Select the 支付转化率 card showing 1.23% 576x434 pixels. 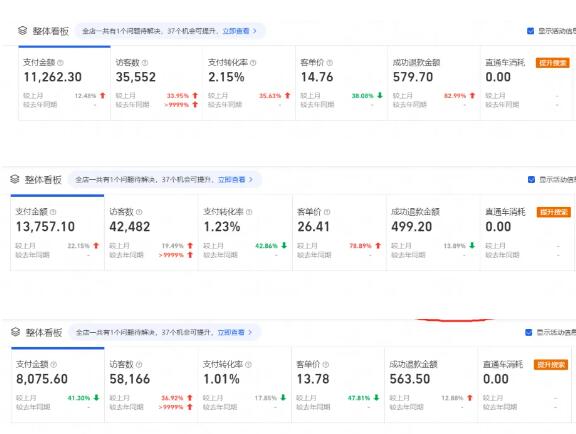tap(245, 233)
